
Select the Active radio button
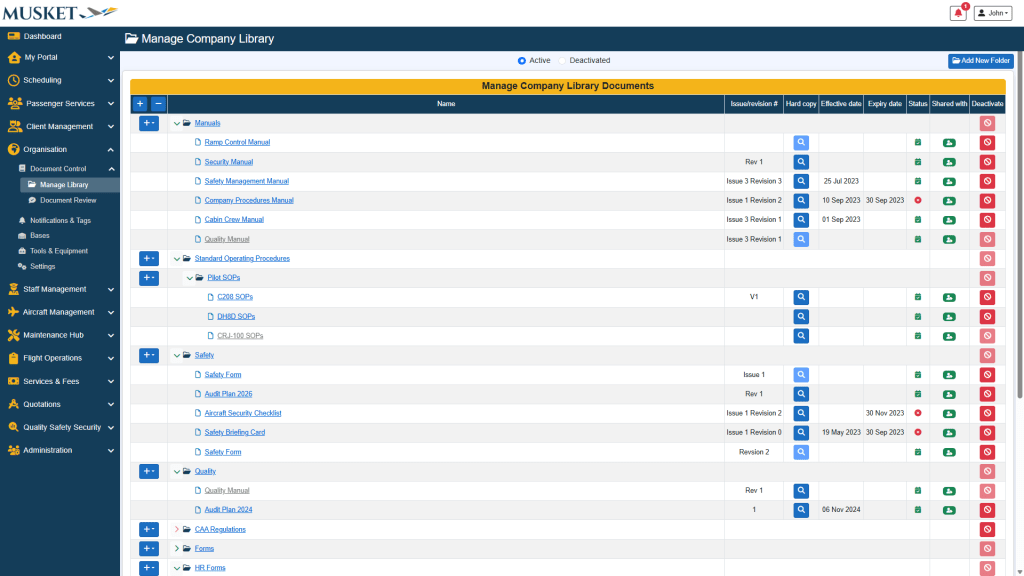pos(522,61)
